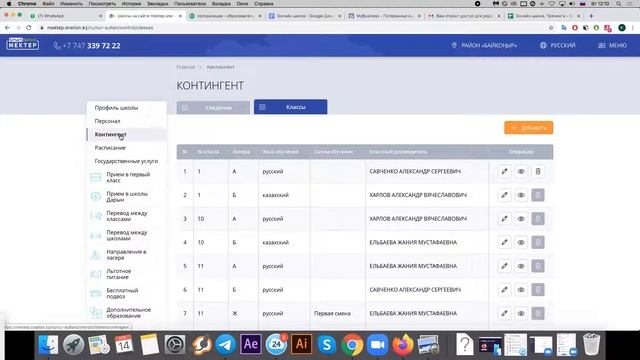Viewport: 640px width, 360px height.
Task: Bookmark page with star icon
Action: pos(551,28)
